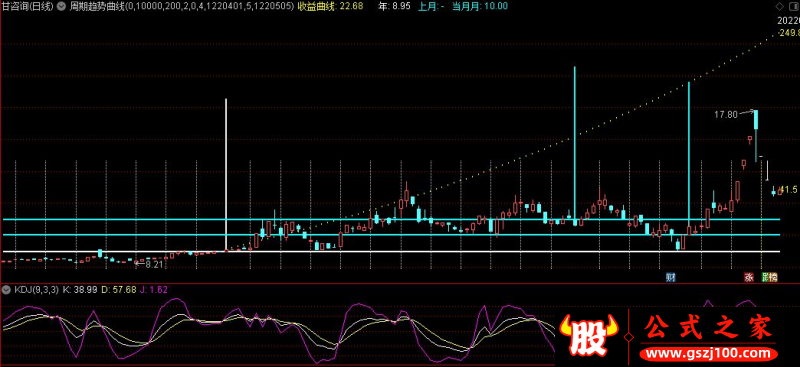Viewport: 800px width, 367px height.
Task: Click the red 涨 marker icon
Action: click(749, 277)
